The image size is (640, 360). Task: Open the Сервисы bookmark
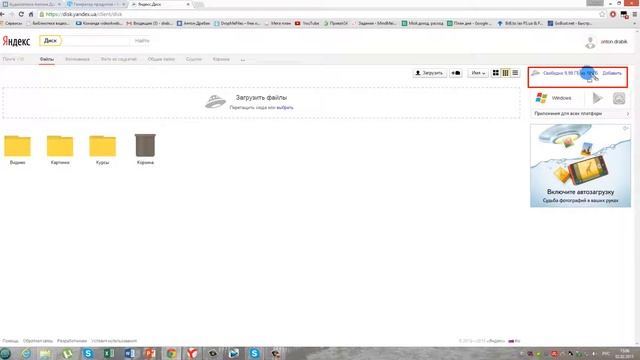click(11, 23)
